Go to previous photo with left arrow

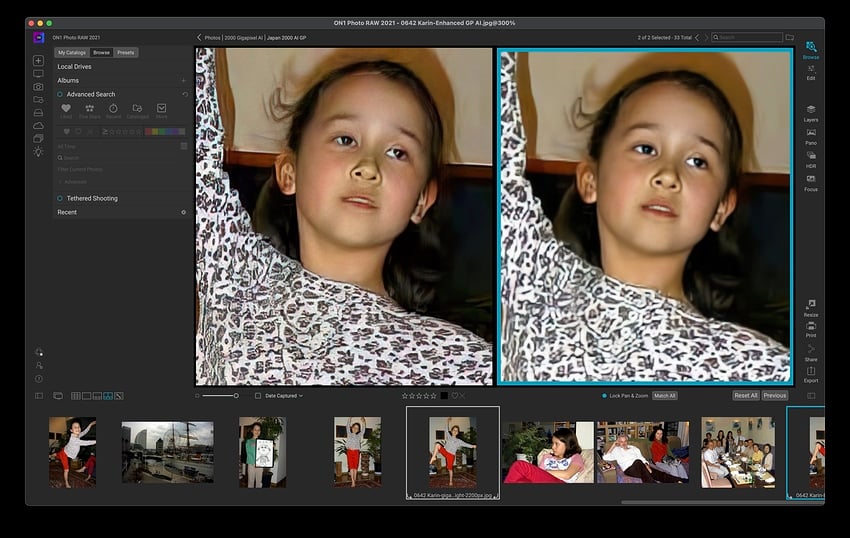tap(697, 37)
